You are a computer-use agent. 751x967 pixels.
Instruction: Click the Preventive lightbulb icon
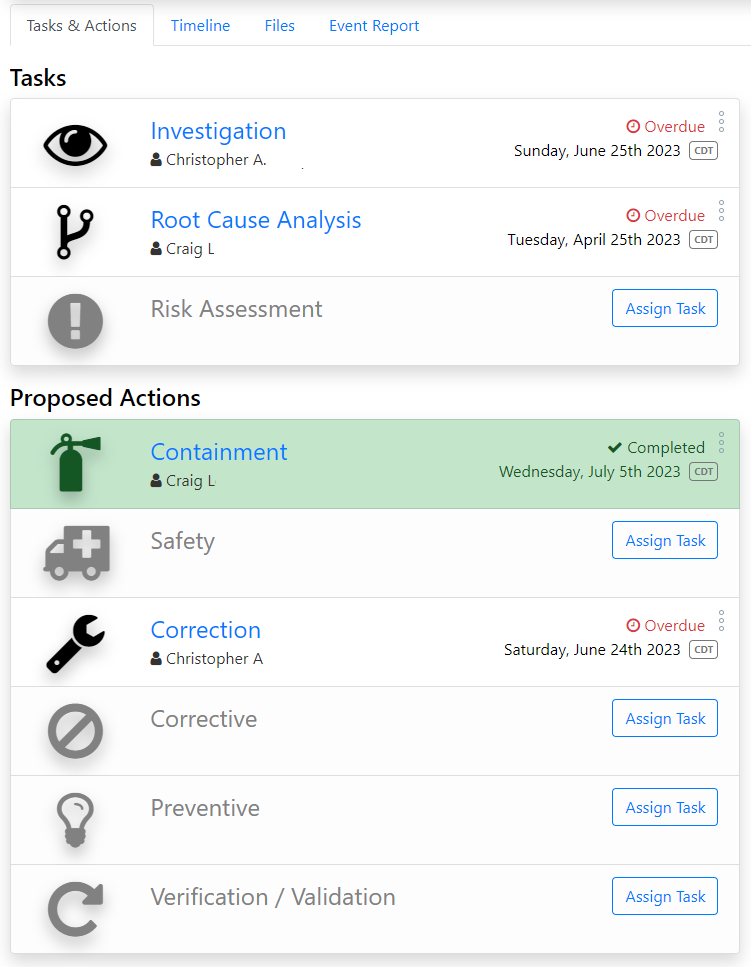pos(76,820)
